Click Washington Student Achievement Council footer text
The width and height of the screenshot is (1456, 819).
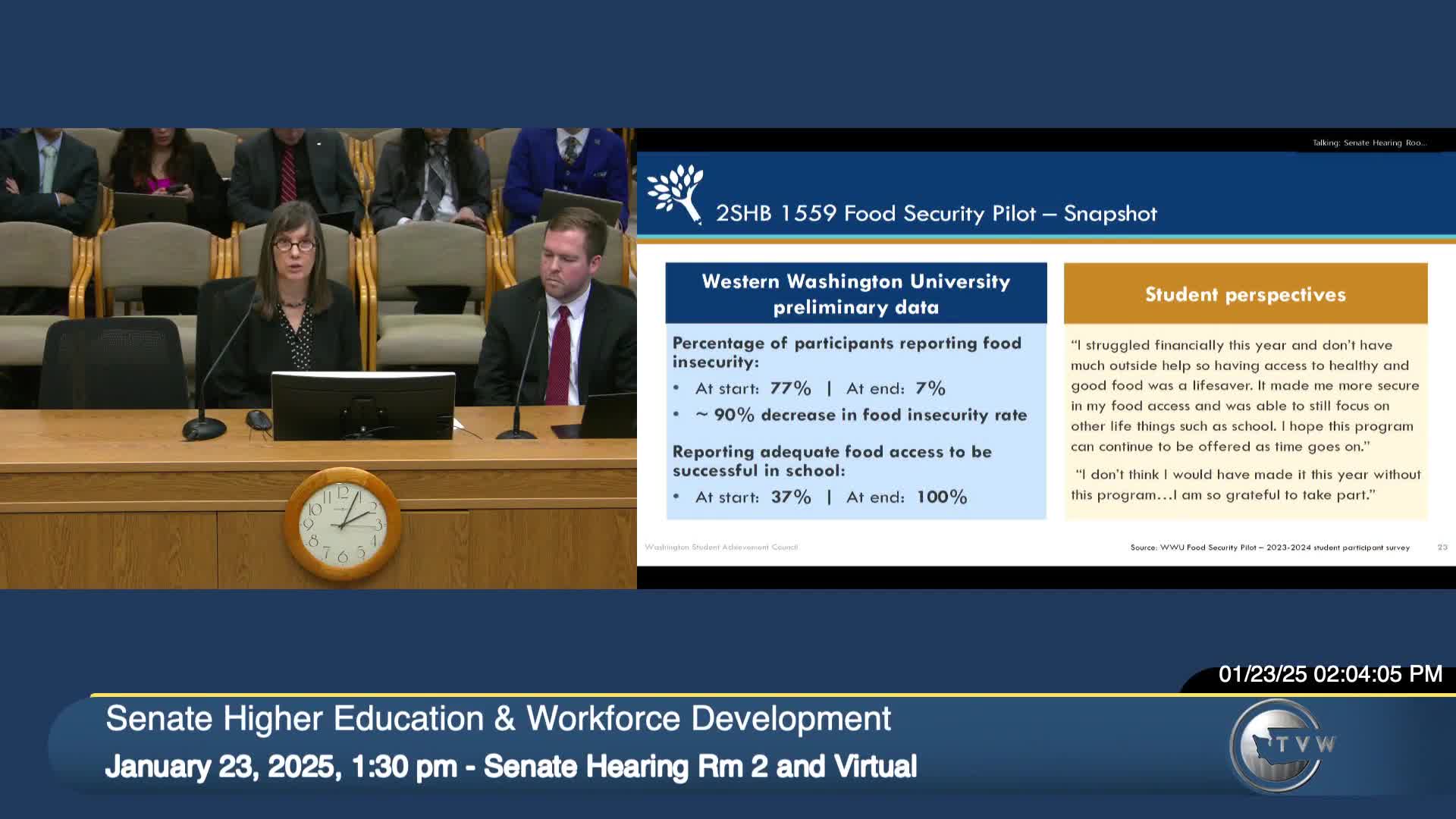pyautogui.click(x=721, y=548)
